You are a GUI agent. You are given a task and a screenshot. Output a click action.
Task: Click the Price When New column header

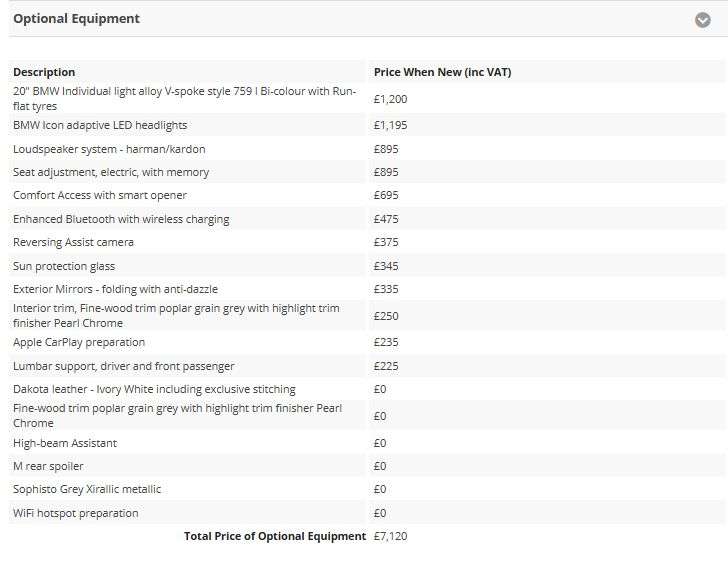[442, 72]
